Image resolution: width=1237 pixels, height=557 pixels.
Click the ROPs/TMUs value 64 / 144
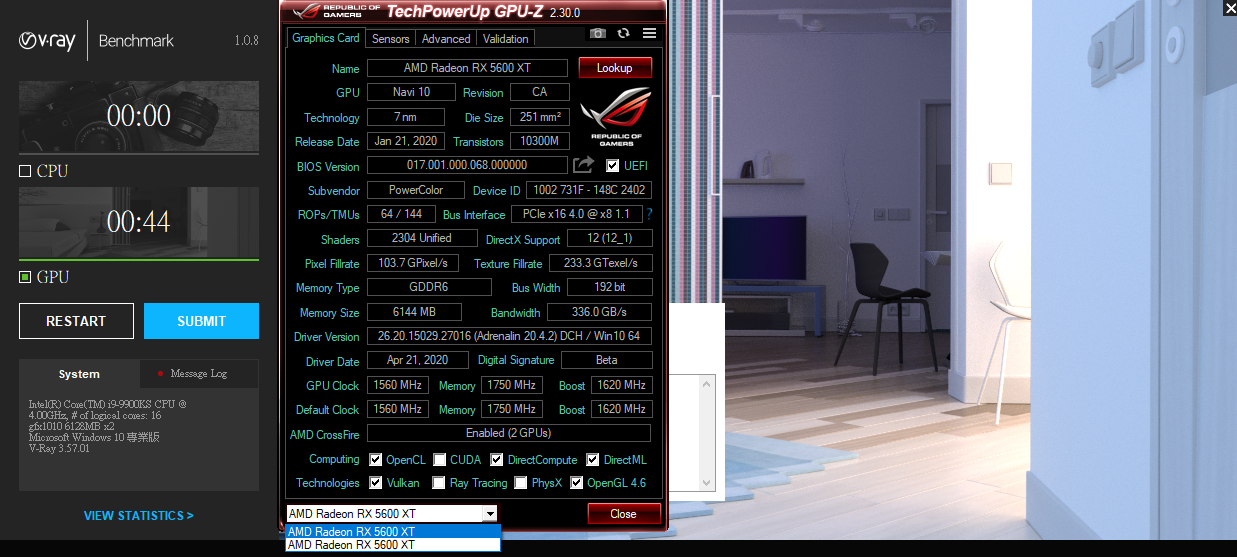pos(401,214)
